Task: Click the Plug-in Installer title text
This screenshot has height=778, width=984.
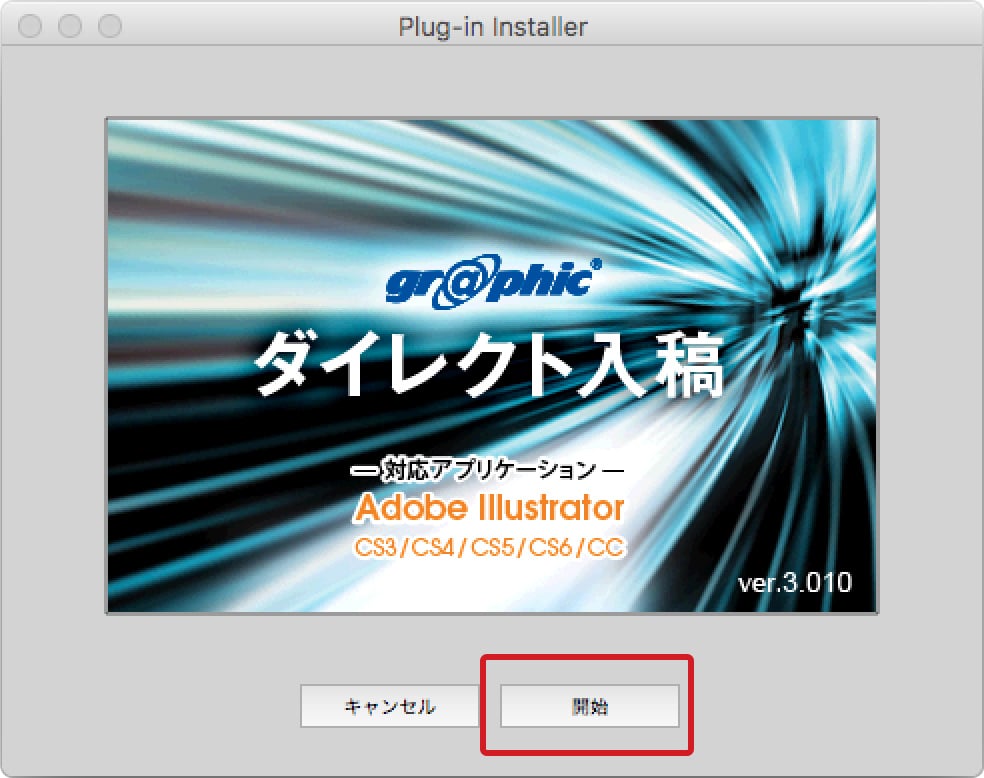Action: click(x=492, y=26)
